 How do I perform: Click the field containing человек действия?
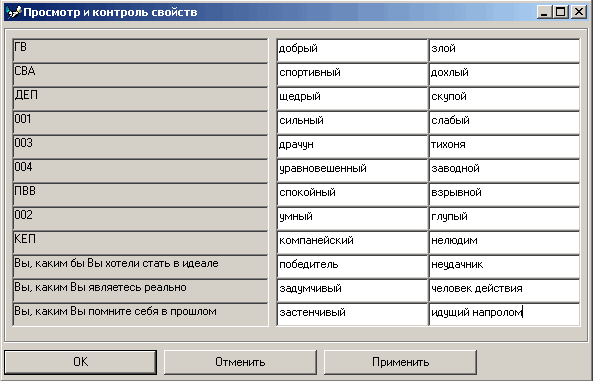click(x=504, y=291)
